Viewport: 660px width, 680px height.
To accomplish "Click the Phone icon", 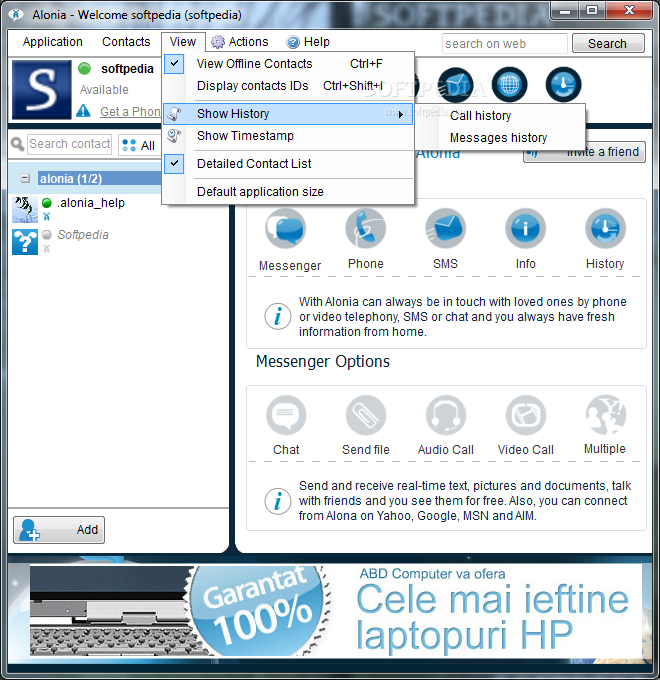I will coord(366,228).
